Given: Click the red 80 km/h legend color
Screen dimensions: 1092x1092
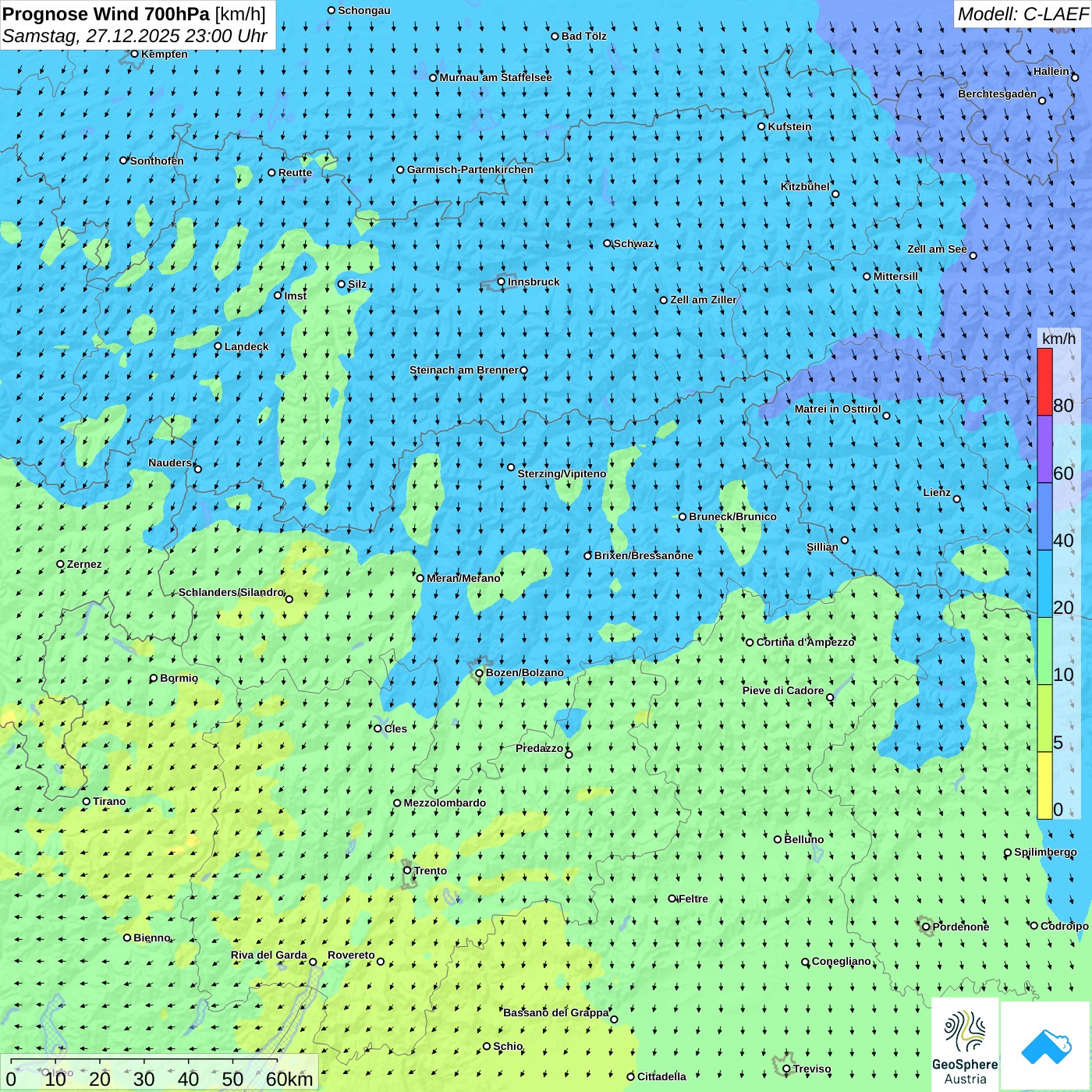Looking at the screenshot, I should pos(1044,381).
